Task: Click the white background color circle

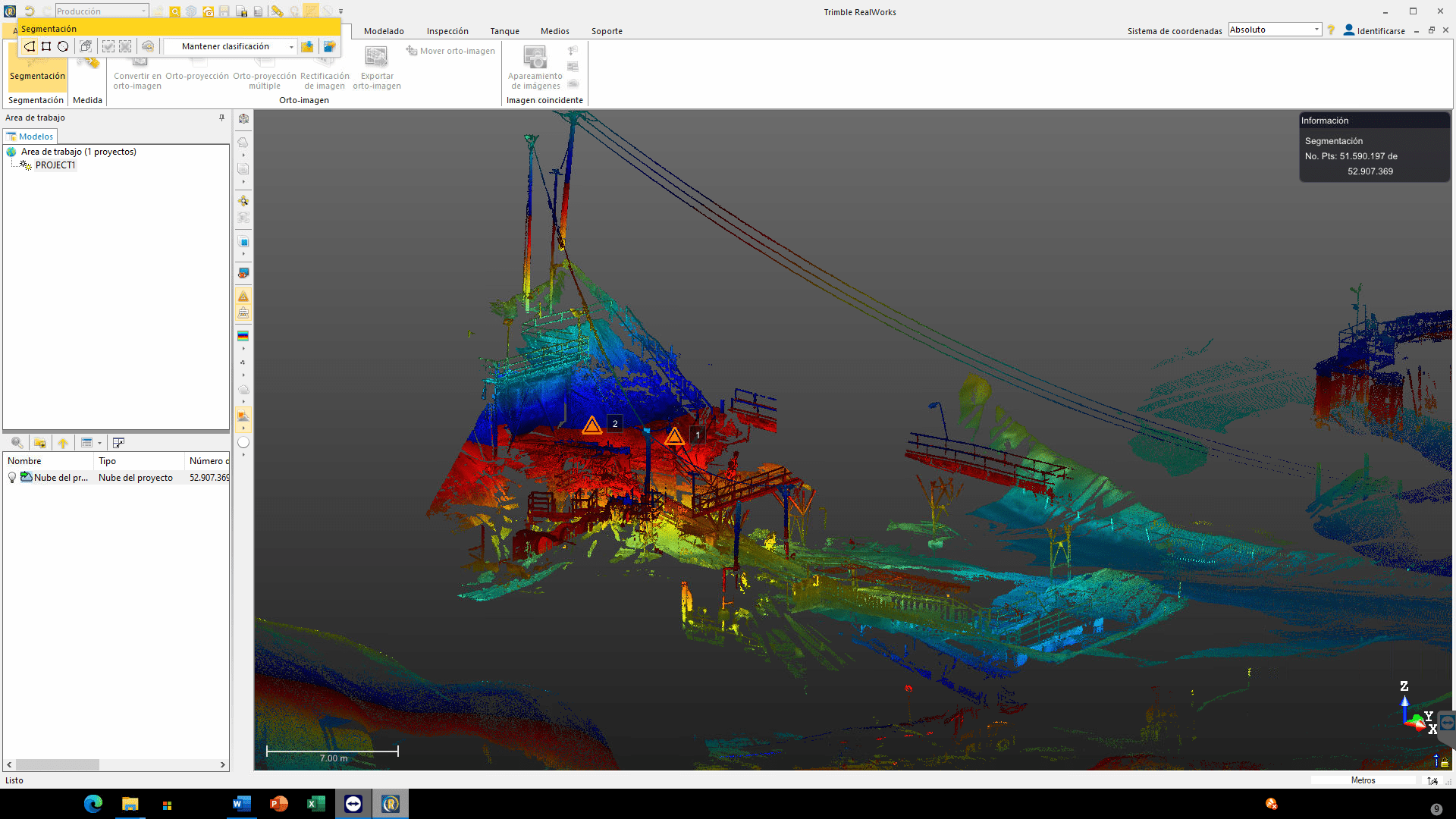Action: [x=243, y=442]
